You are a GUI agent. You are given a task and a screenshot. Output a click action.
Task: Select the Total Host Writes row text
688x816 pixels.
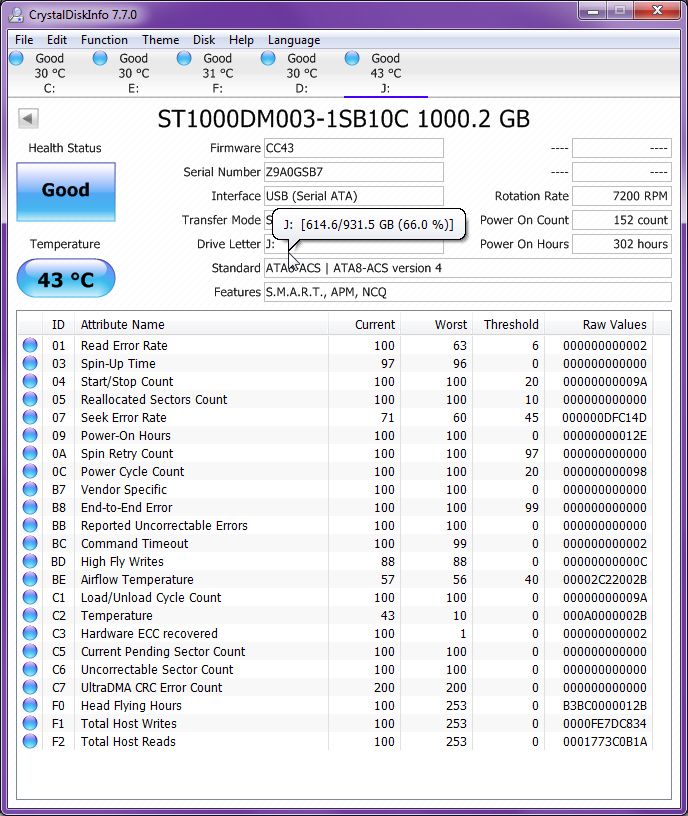coord(129,723)
